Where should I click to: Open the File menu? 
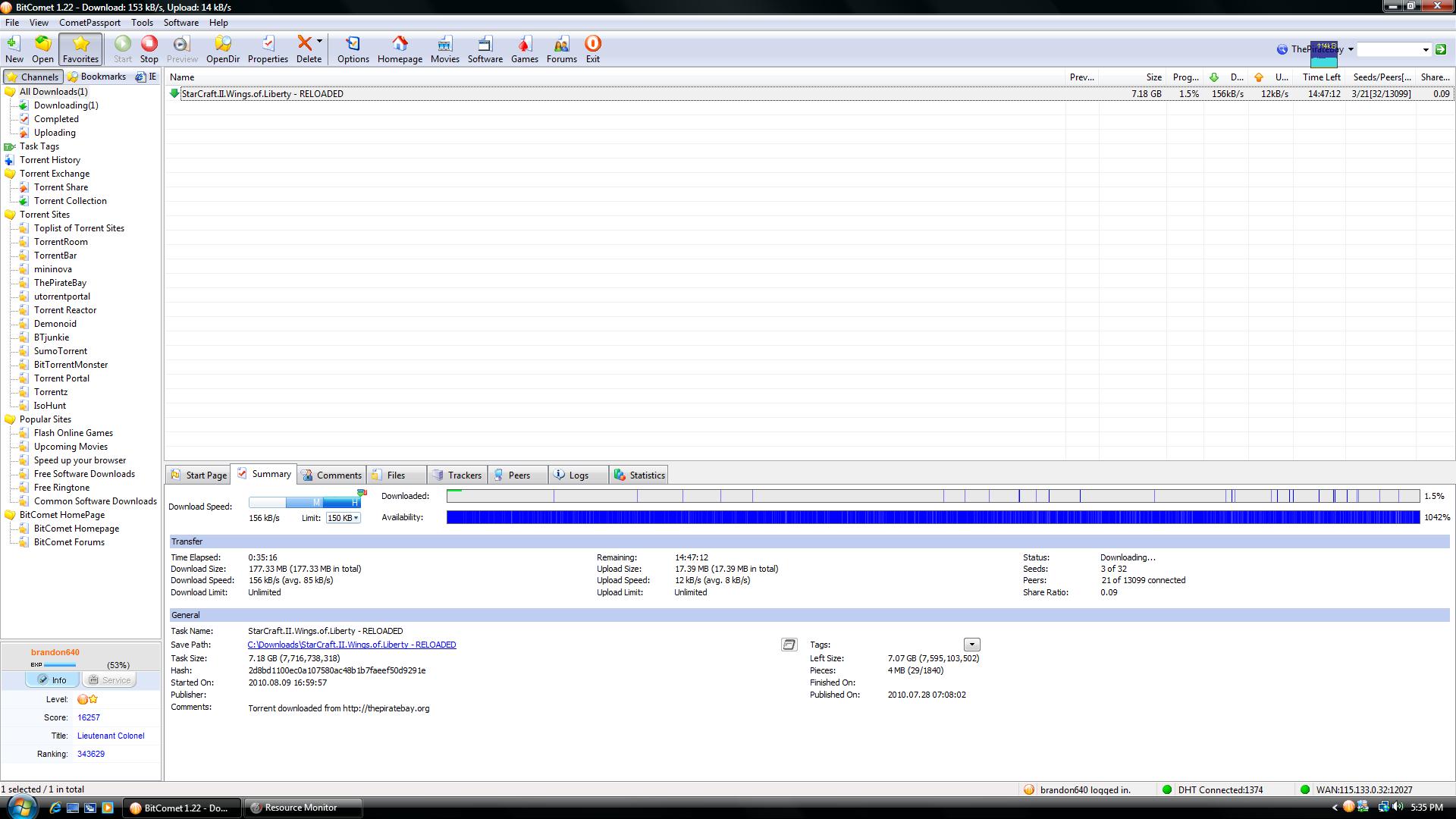pos(12,23)
